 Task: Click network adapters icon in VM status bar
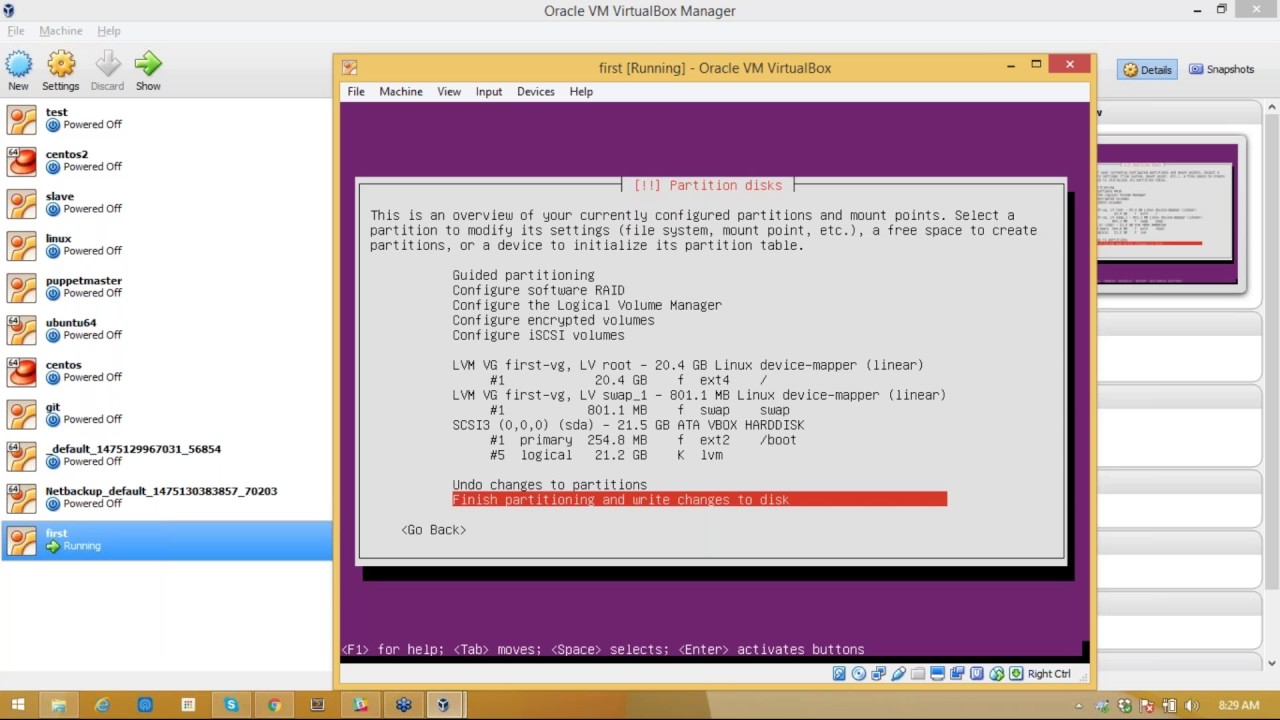point(878,674)
